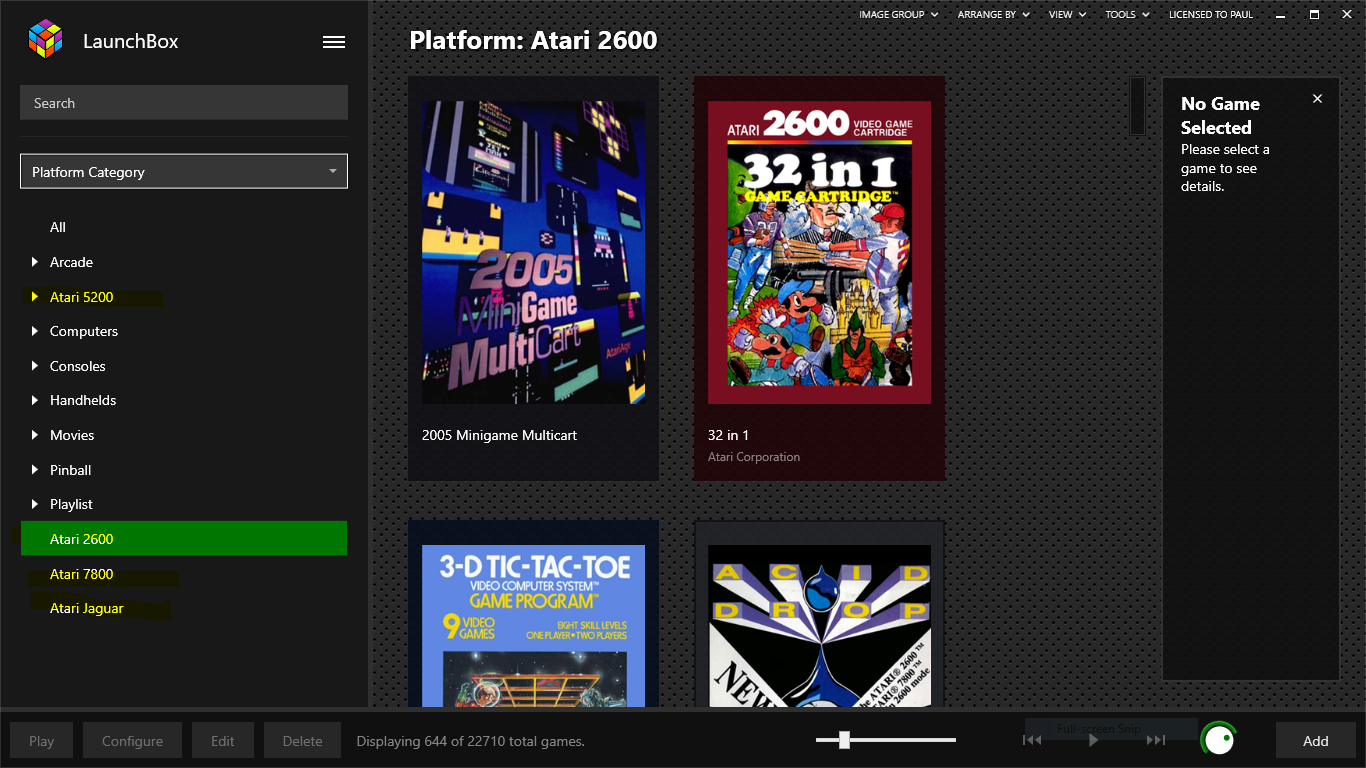Screen dimensions: 1366x768
Task: Click the '2005 Minigame Multicart' title text
Action: point(499,435)
